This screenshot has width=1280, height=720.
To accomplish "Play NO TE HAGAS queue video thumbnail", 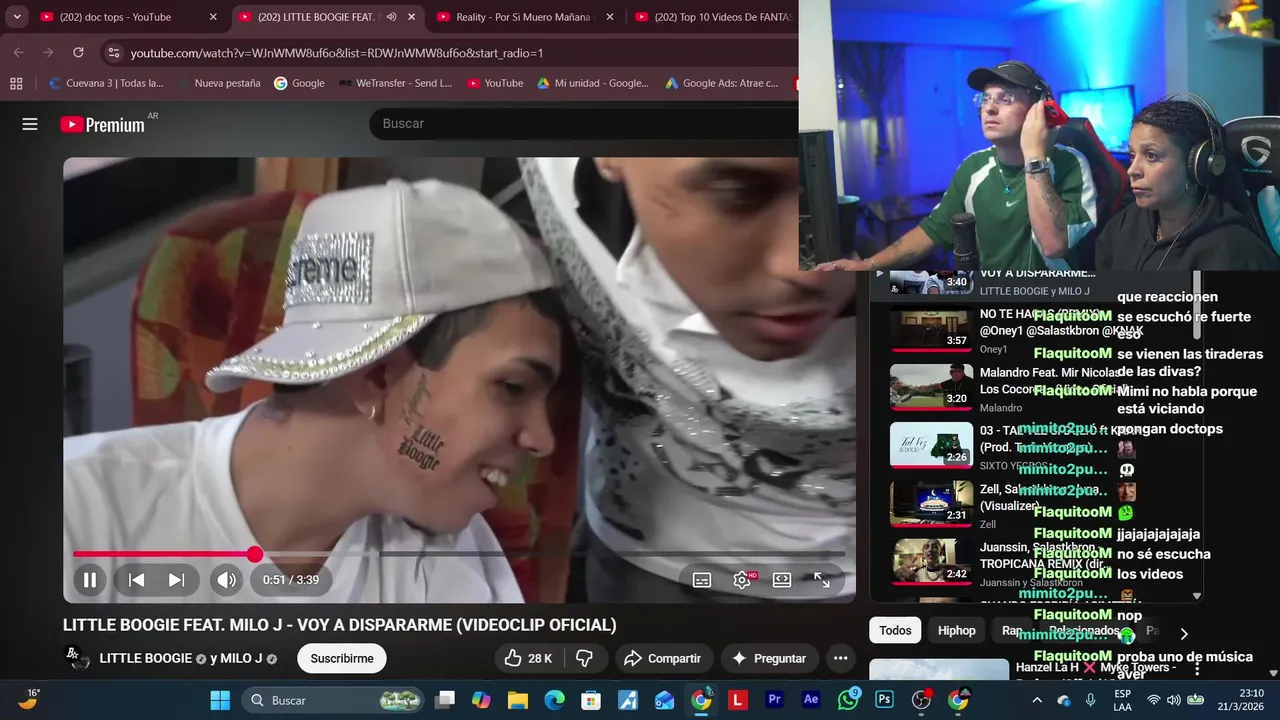I will pyautogui.click(x=931, y=329).
